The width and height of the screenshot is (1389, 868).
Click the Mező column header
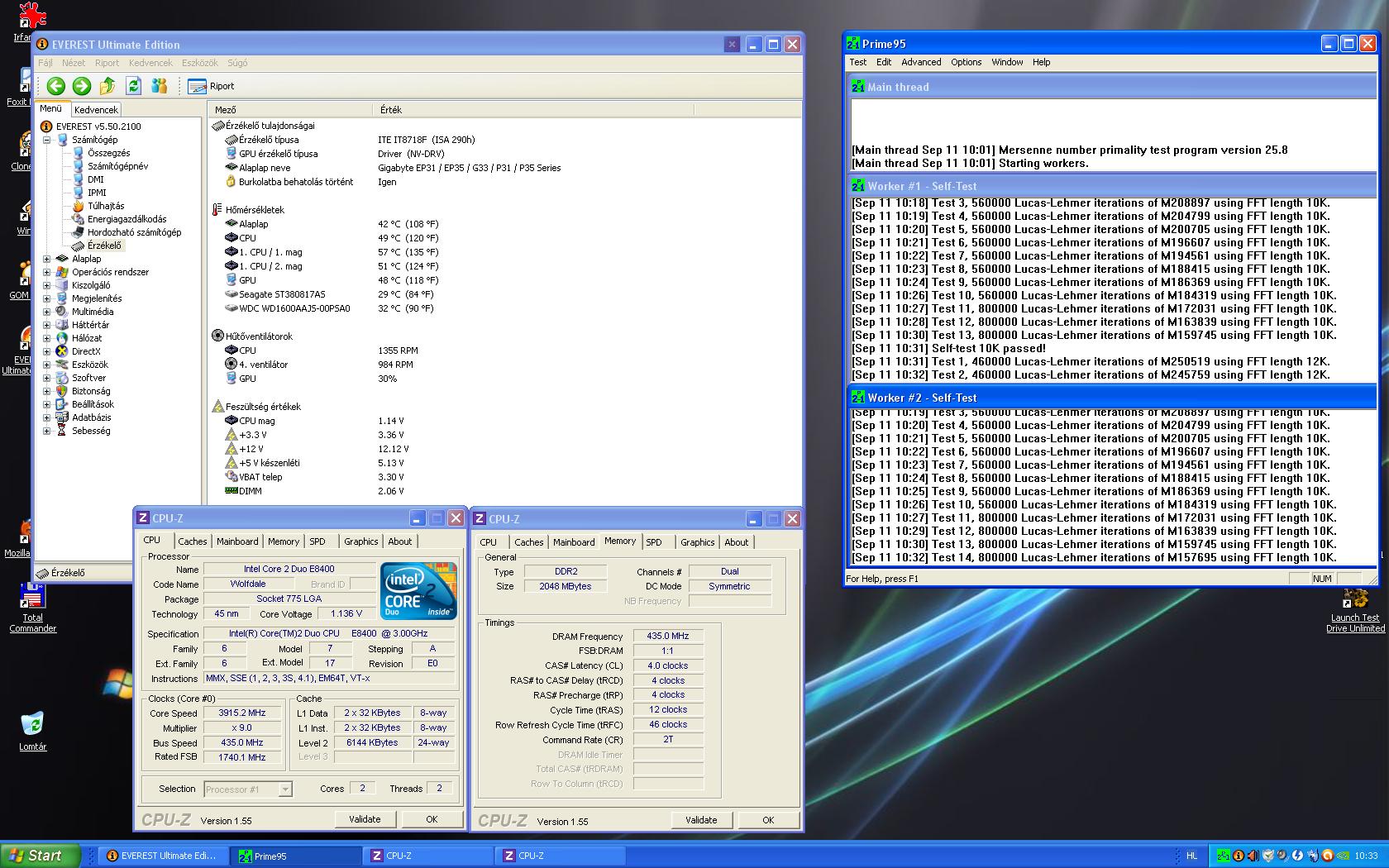coord(290,109)
